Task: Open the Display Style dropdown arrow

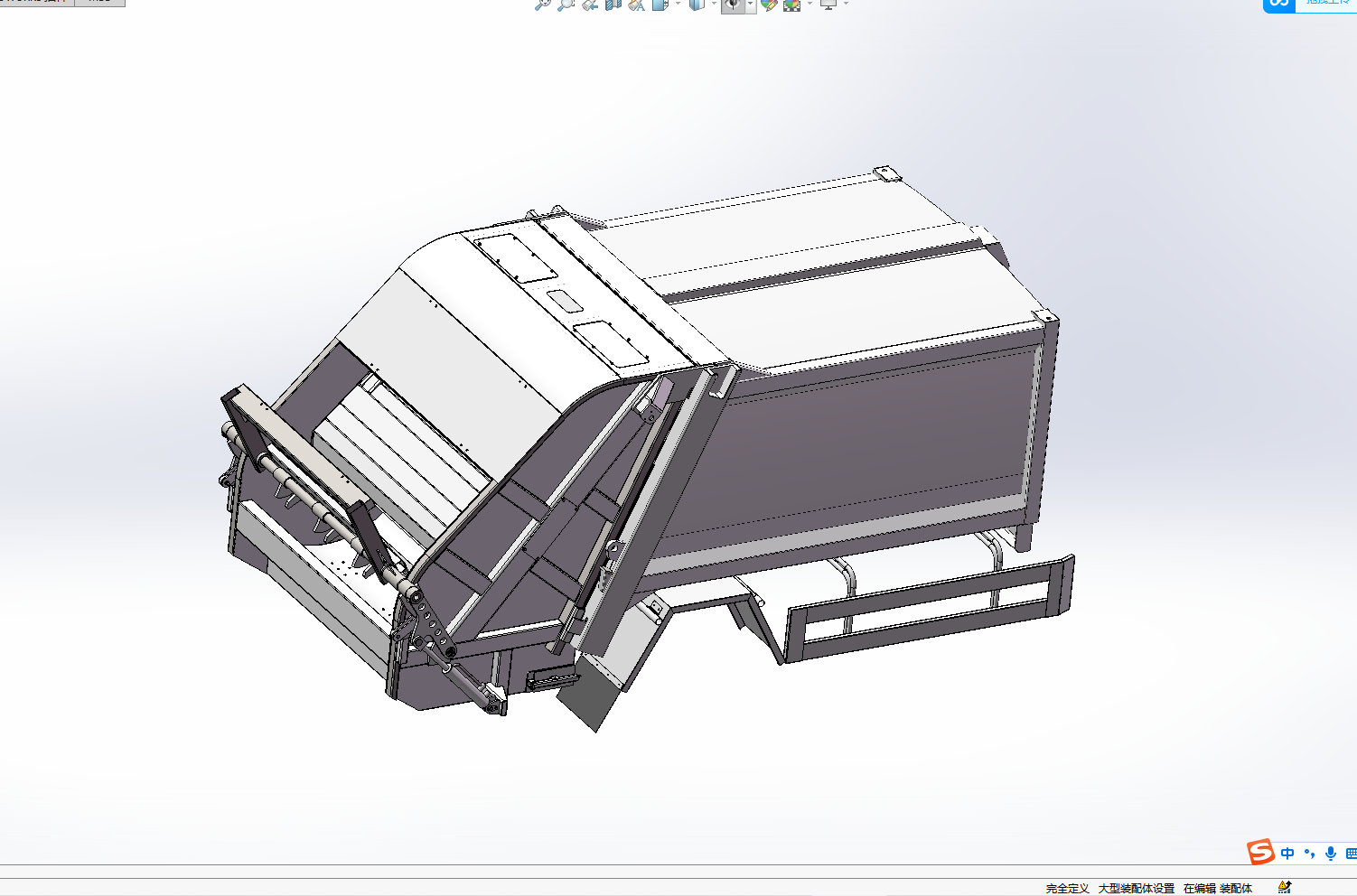Action: (x=714, y=4)
